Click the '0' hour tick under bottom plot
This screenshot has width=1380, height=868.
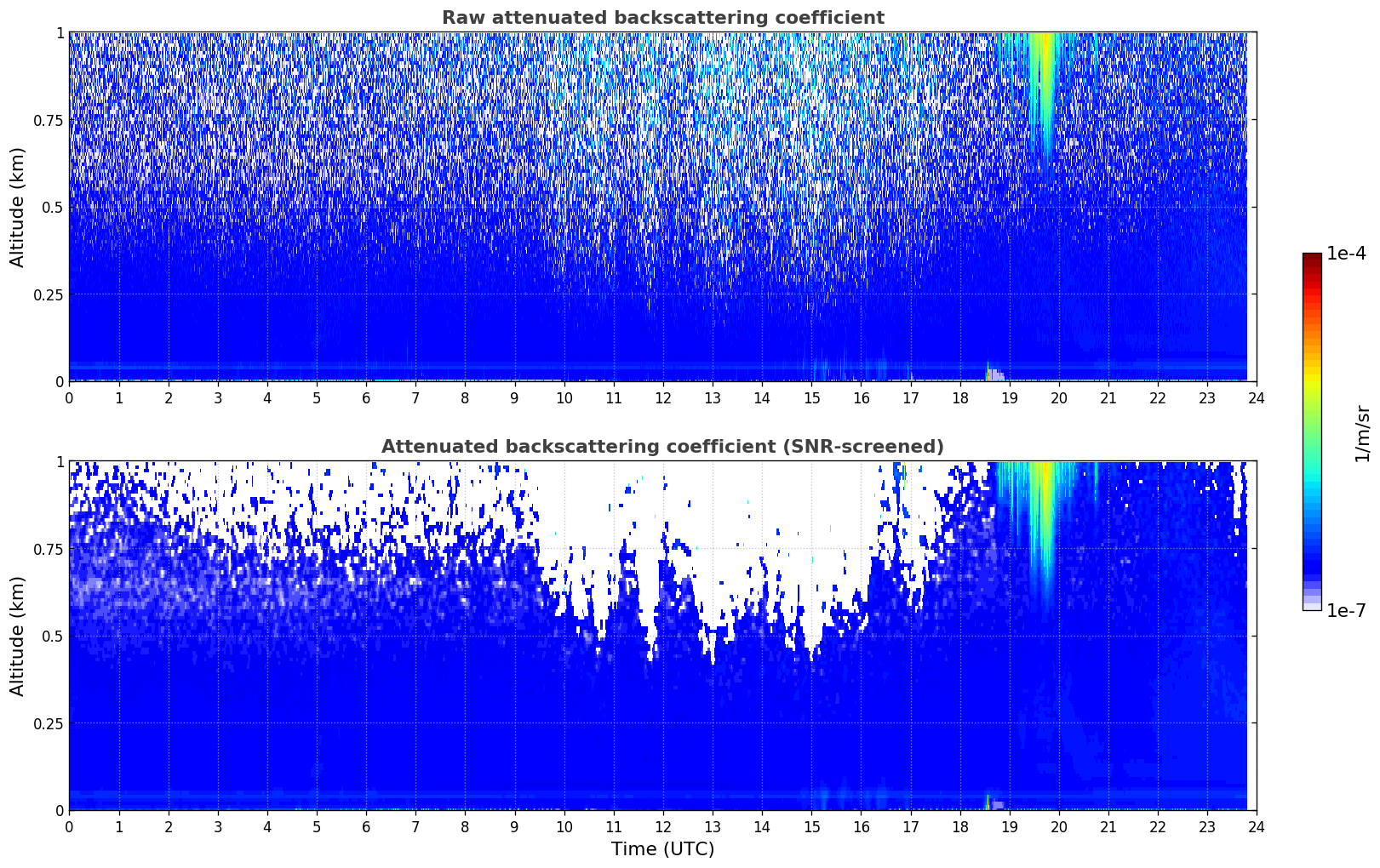tap(69, 826)
